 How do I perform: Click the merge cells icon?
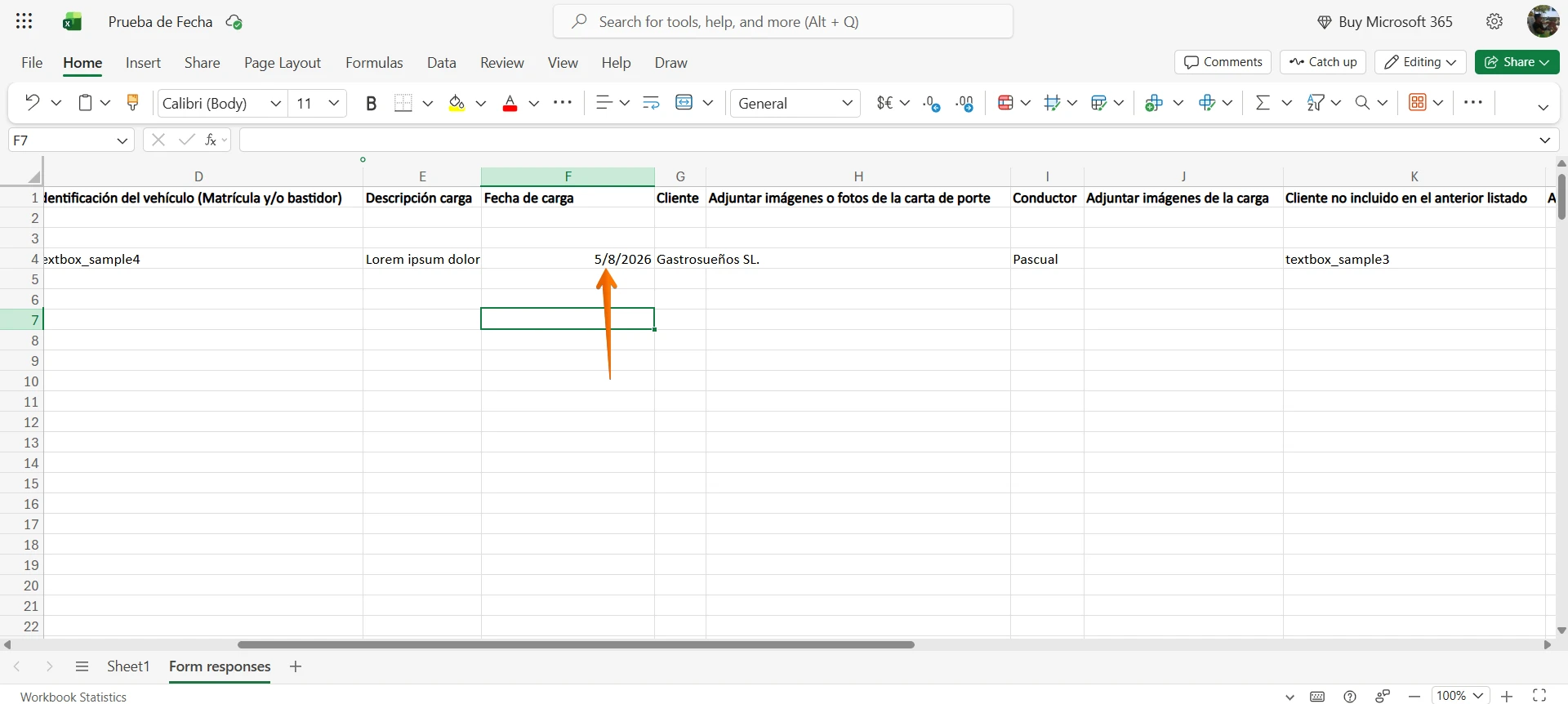coord(684,103)
